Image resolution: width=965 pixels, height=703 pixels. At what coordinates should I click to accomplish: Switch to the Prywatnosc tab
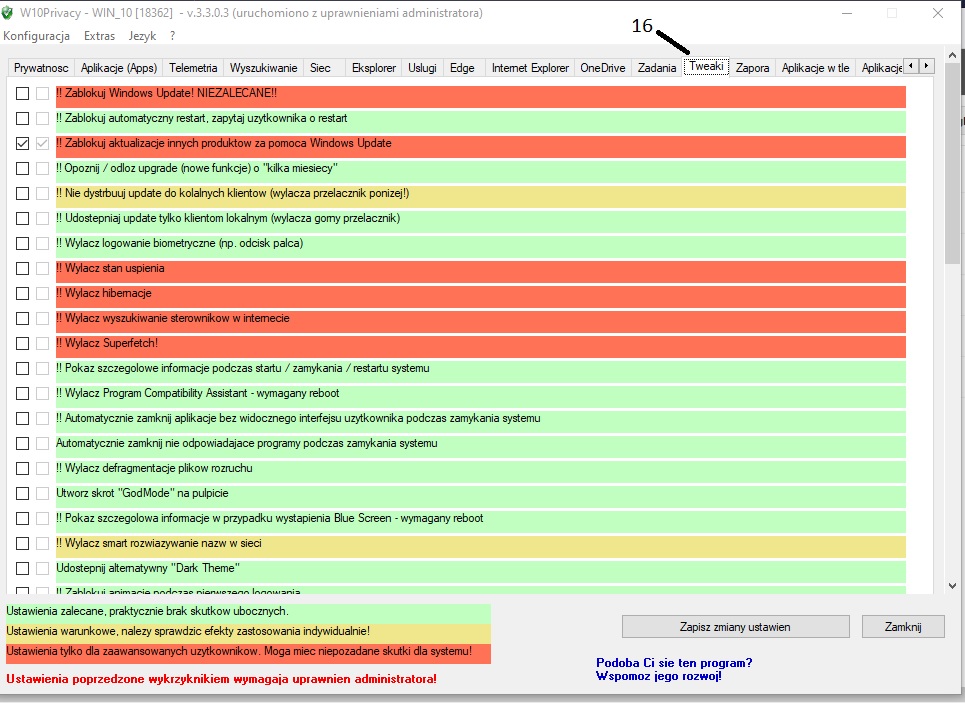pyautogui.click(x=41, y=68)
